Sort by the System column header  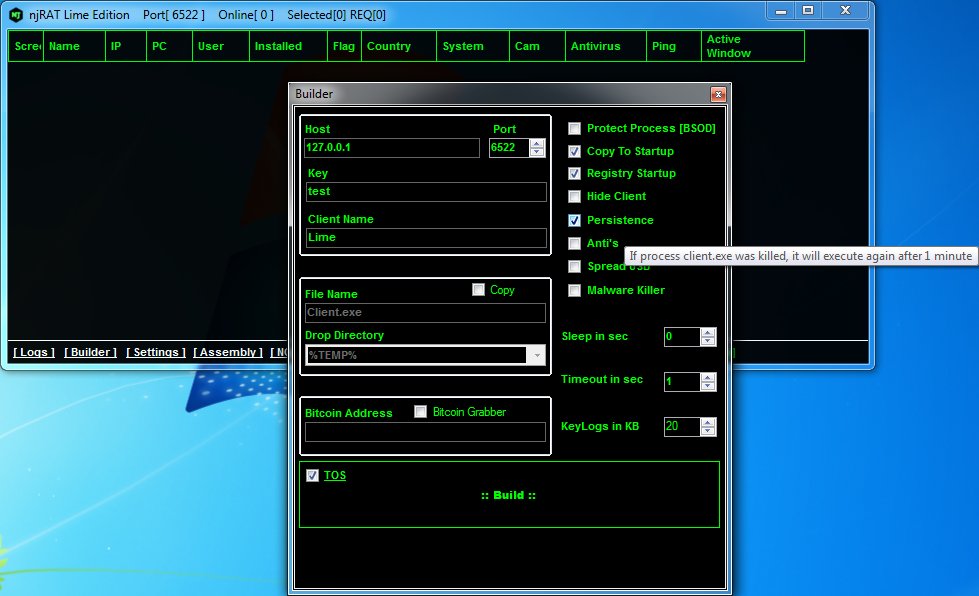point(473,46)
